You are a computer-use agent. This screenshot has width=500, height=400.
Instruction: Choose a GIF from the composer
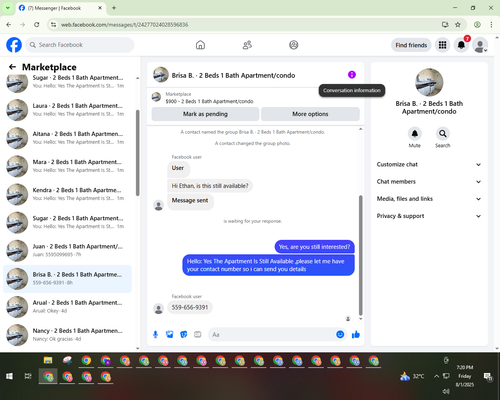(x=198, y=334)
